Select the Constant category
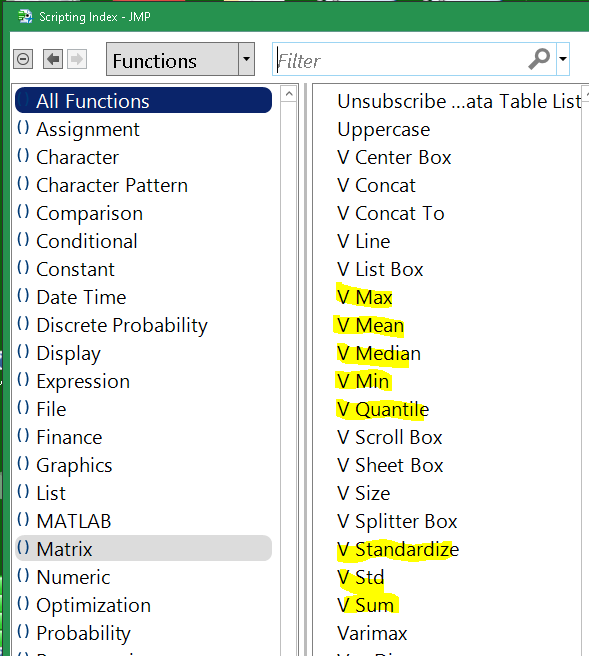589x656 pixels. [x=75, y=269]
